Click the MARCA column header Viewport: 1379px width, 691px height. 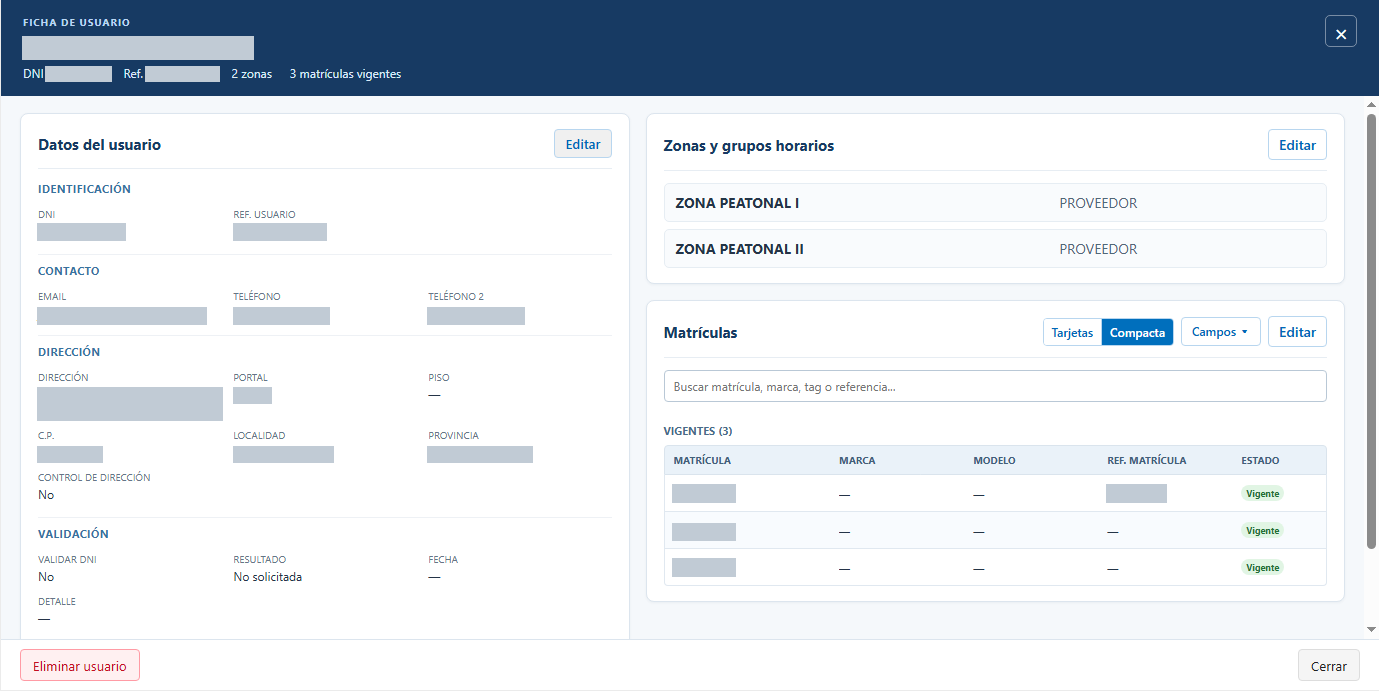click(857, 461)
